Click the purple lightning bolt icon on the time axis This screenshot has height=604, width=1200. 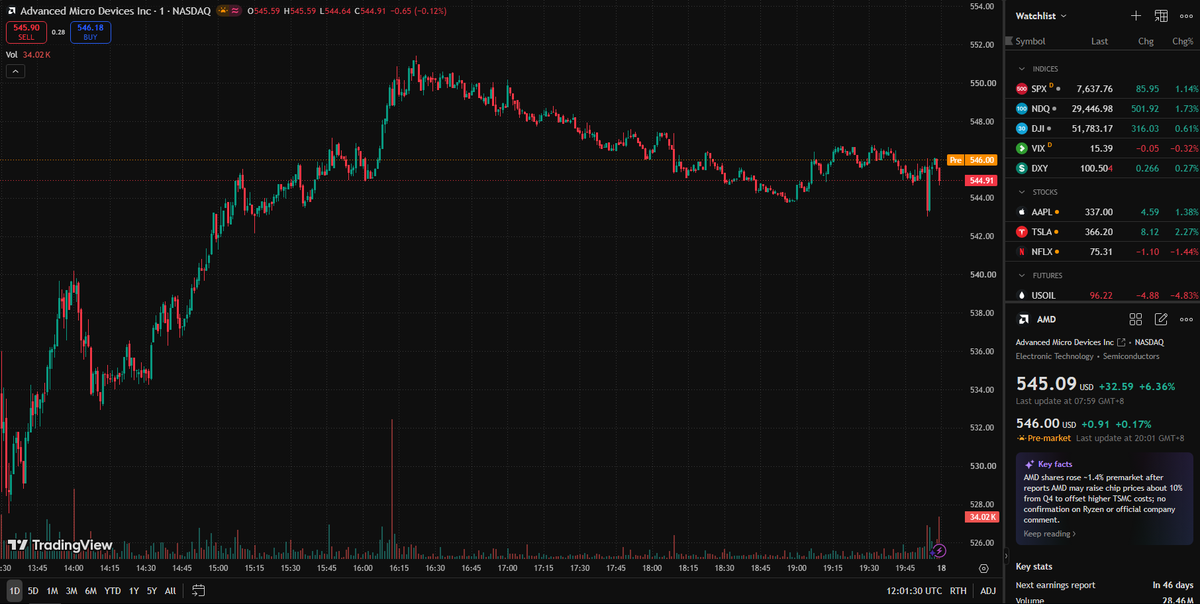[939, 550]
